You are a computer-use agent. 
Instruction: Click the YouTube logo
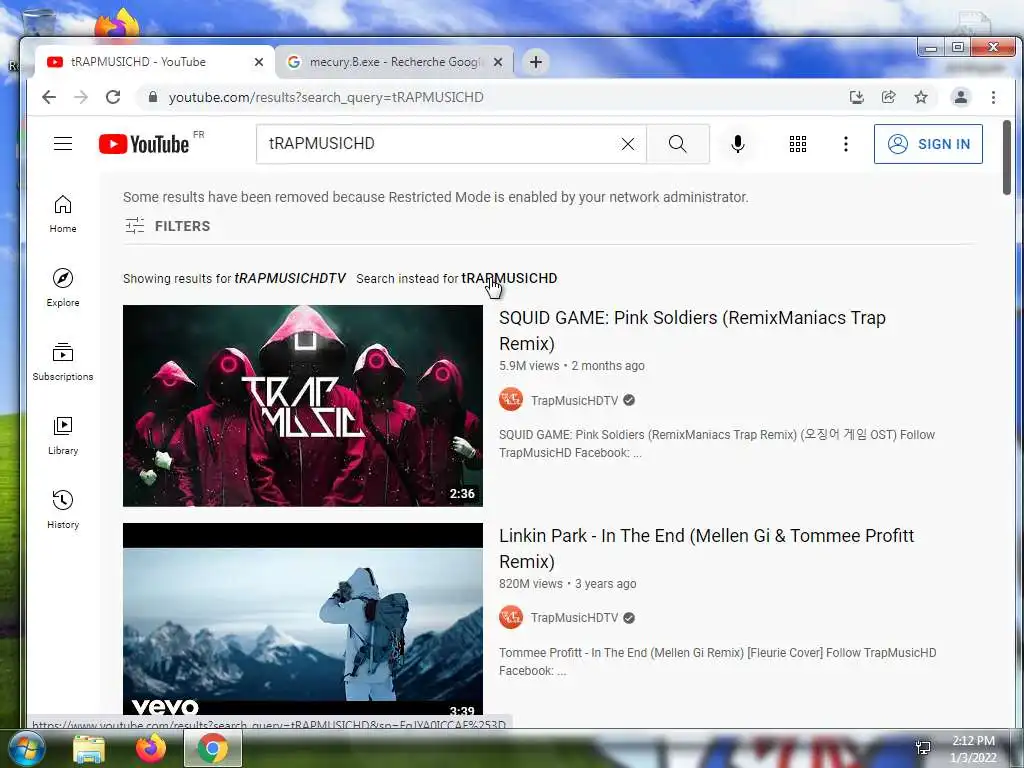tap(144, 144)
